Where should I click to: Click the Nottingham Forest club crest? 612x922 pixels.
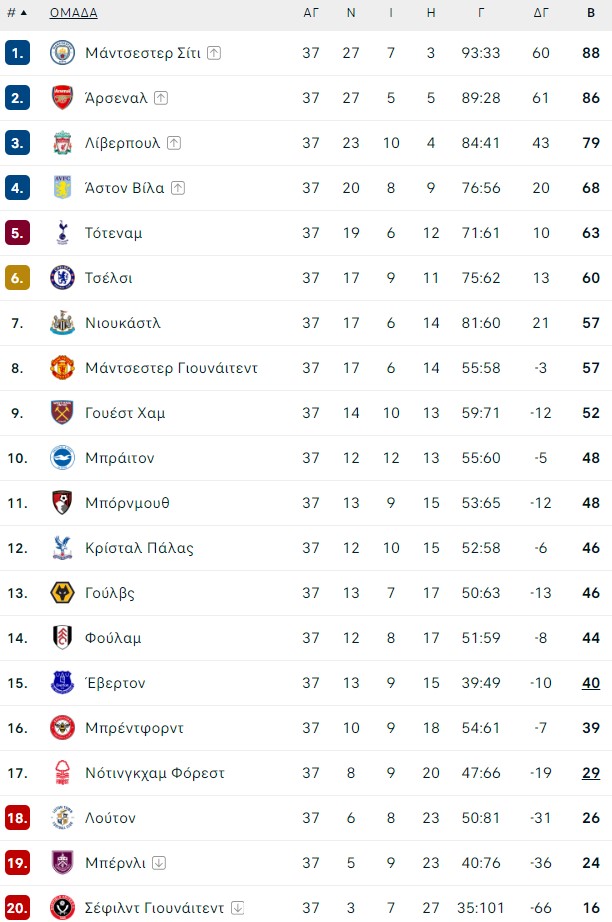click(62, 773)
